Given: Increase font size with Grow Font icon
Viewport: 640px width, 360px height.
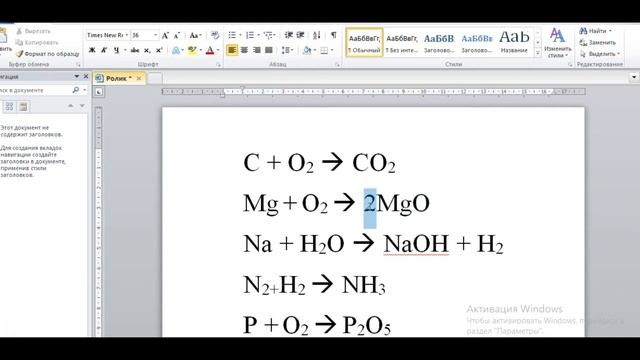Looking at the screenshot, I should click(x=165, y=36).
